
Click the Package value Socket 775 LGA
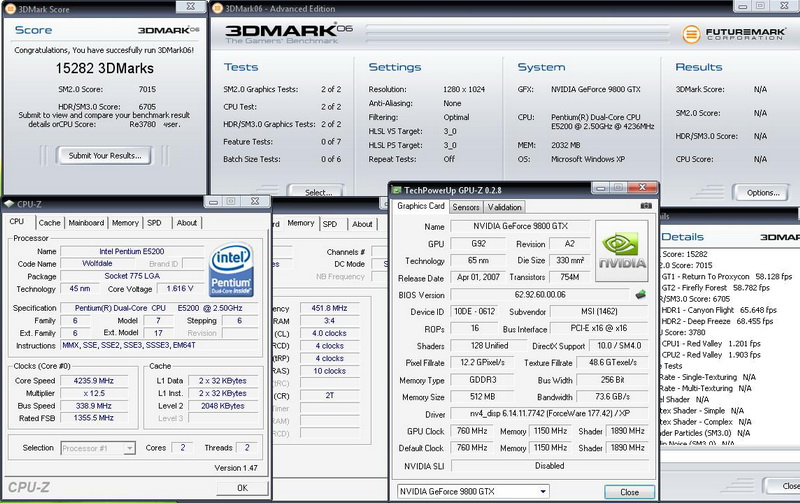[132, 276]
